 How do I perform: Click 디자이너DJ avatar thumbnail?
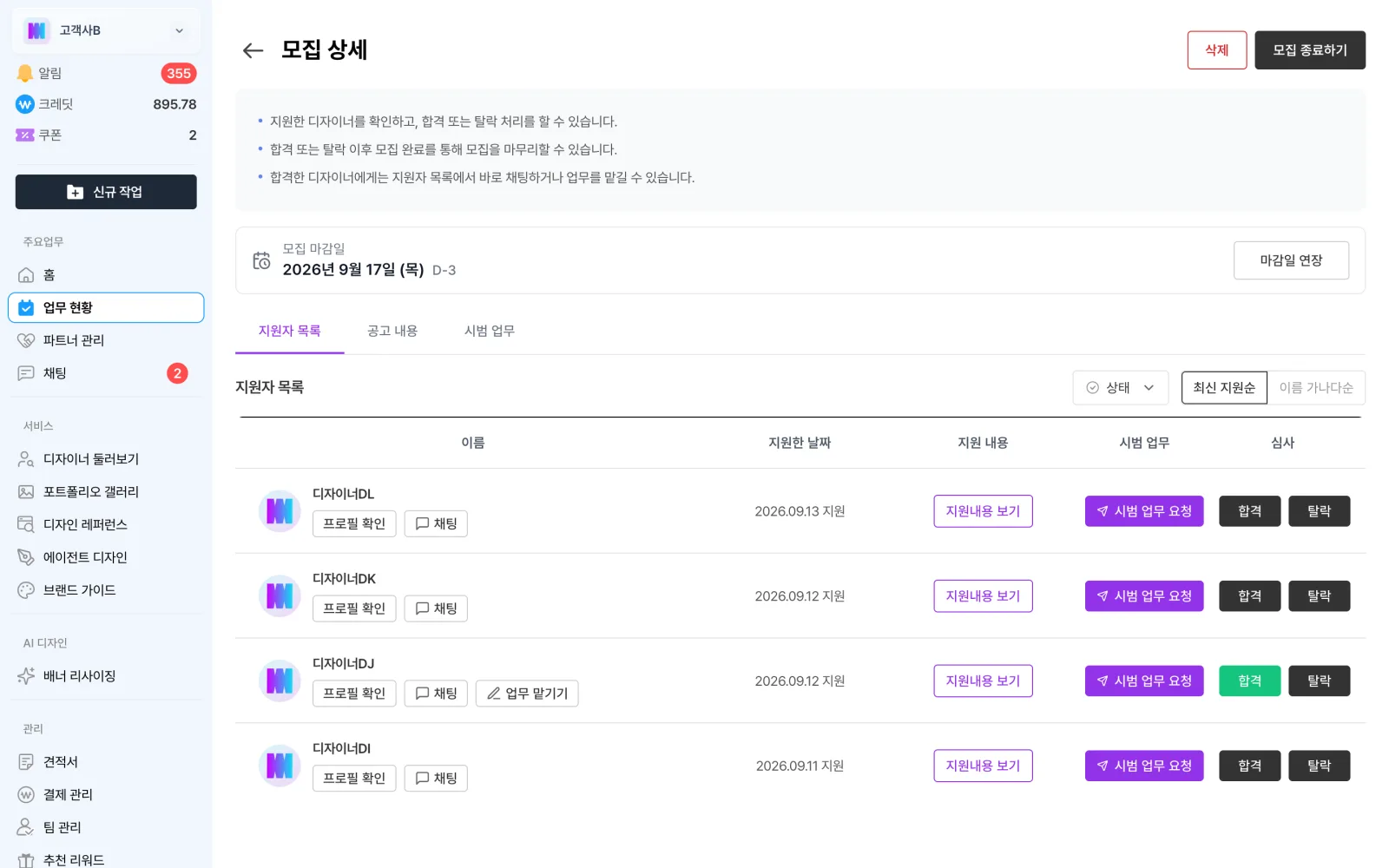click(x=280, y=681)
